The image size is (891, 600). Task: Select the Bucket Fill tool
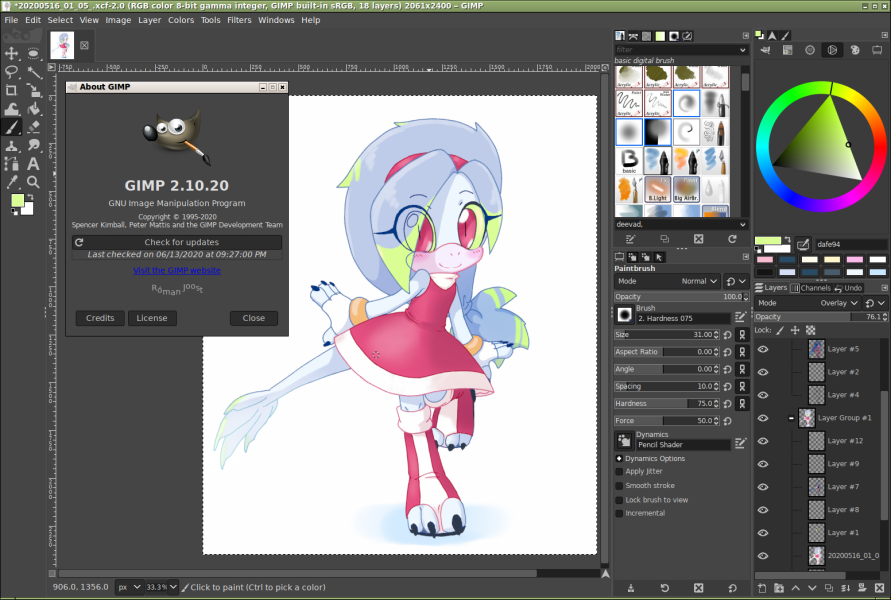[33, 109]
